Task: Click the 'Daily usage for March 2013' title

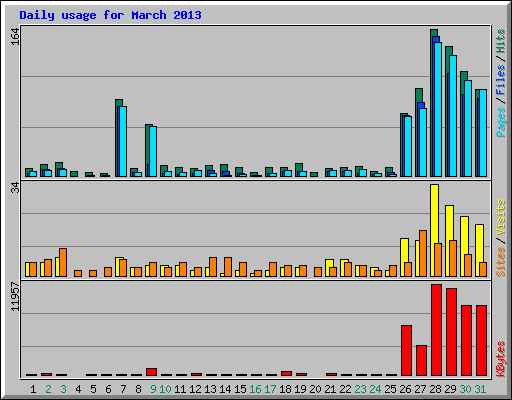Action: click(x=110, y=15)
